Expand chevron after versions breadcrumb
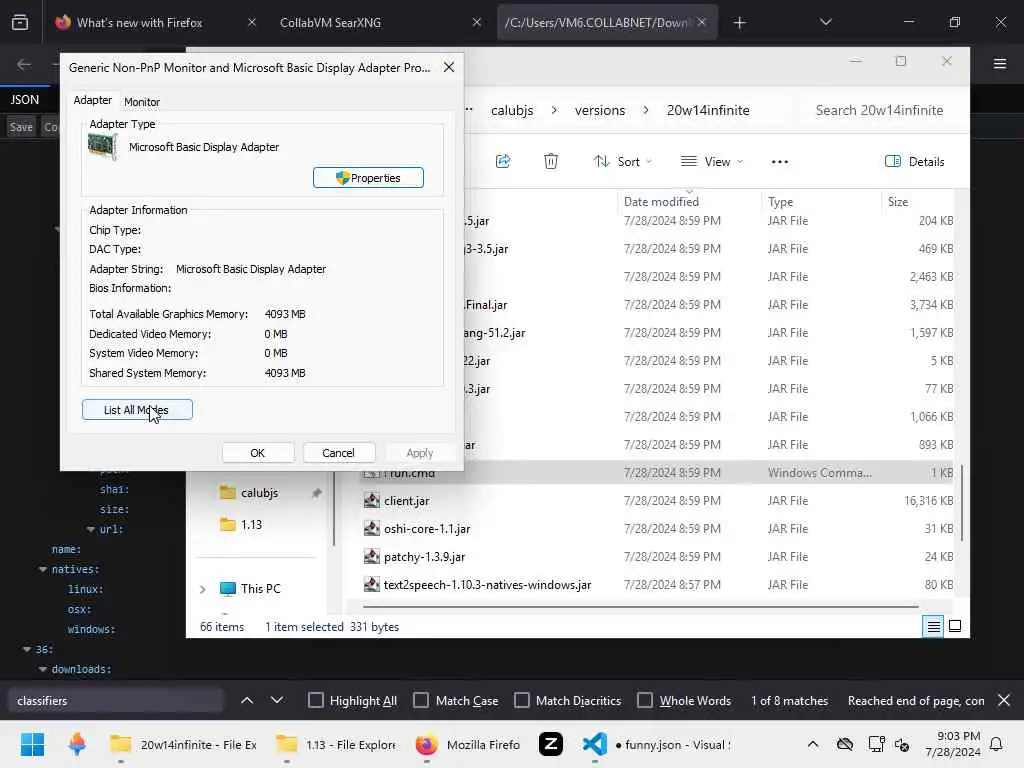The width and height of the screenshot is (1024, 768). [646, 110]
